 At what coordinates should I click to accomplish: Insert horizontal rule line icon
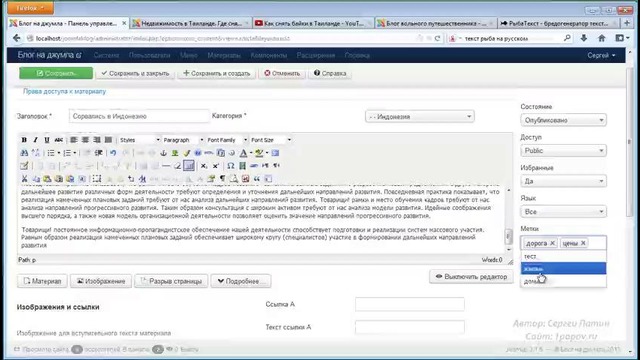tap(166, 166)
